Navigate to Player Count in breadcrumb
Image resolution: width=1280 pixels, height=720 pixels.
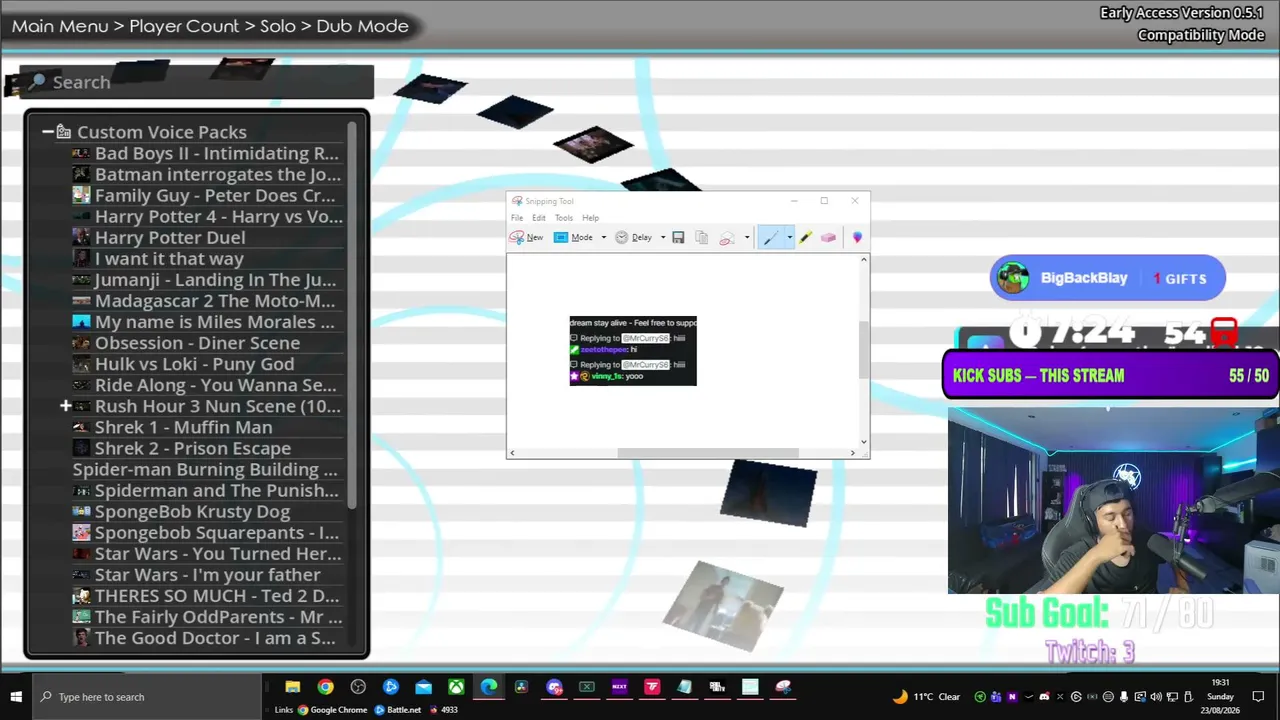tap(184, 26)
